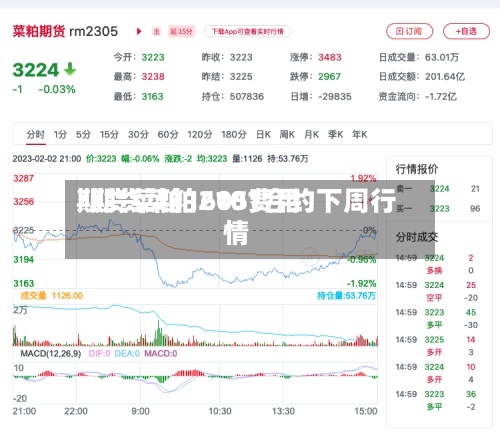500x439 pixels.
Task: Click the red triangle arrow beside rm2305
Action: (x=139, y=32)
